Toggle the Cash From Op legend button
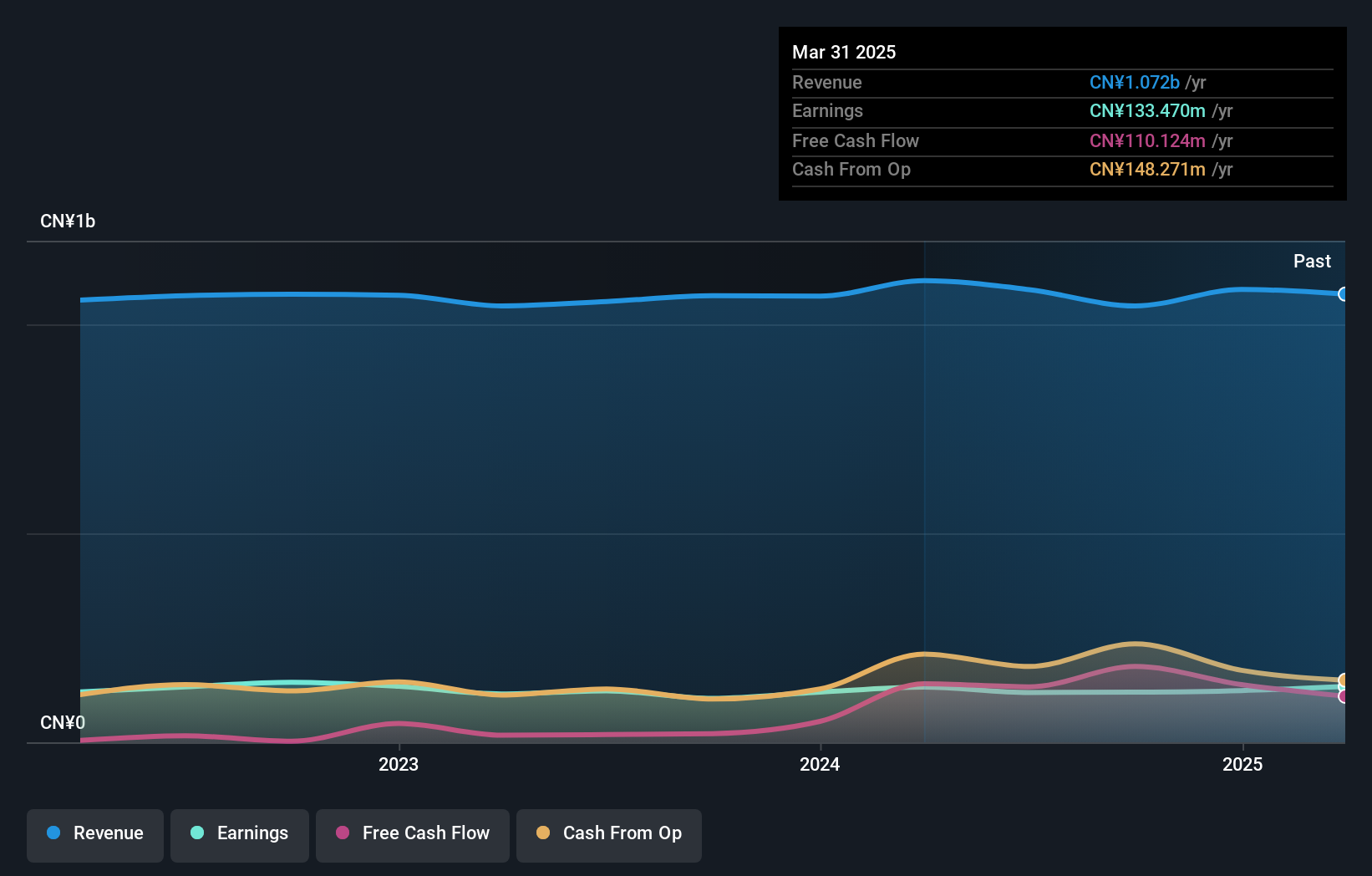The height and width of the screenshot is (876, 1372). tap(609, 835)
